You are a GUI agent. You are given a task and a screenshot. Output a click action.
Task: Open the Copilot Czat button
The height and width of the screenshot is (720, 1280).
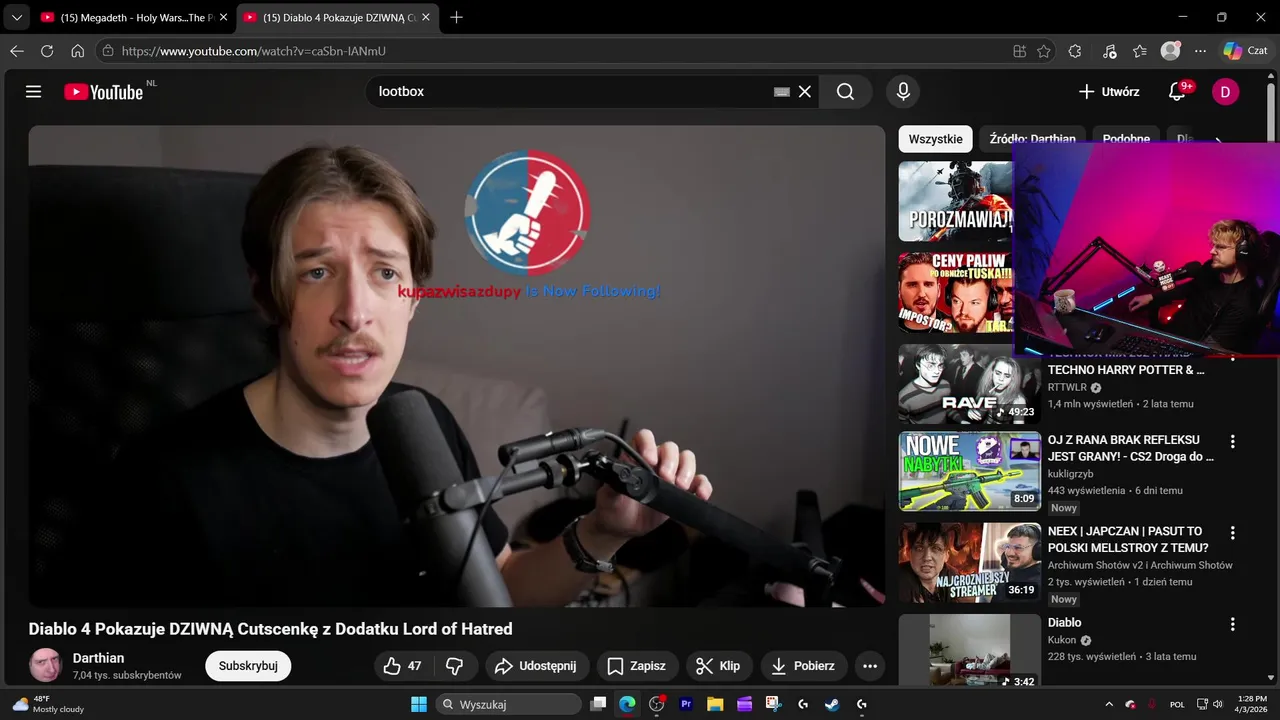point(1245,51)
